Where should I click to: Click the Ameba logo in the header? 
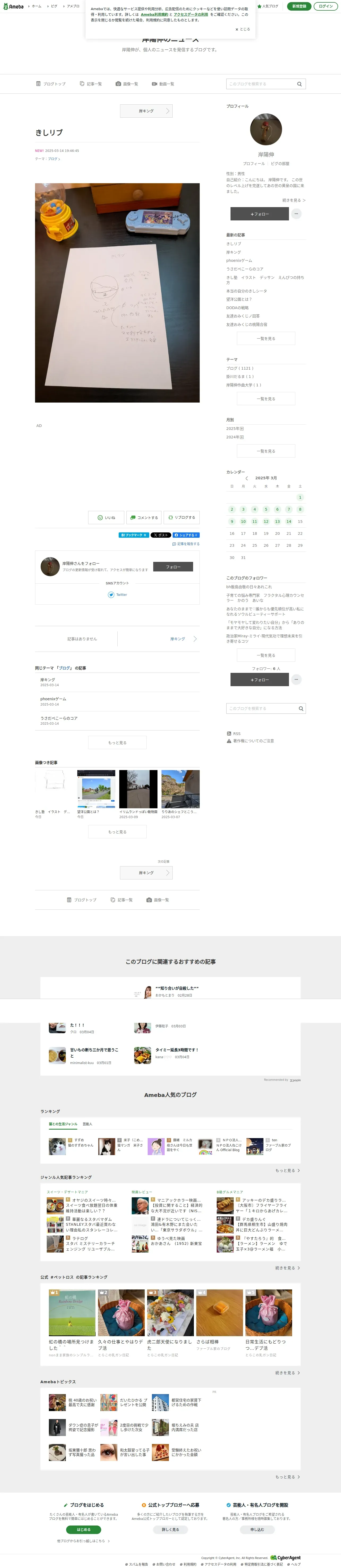(x=13, y=6)
